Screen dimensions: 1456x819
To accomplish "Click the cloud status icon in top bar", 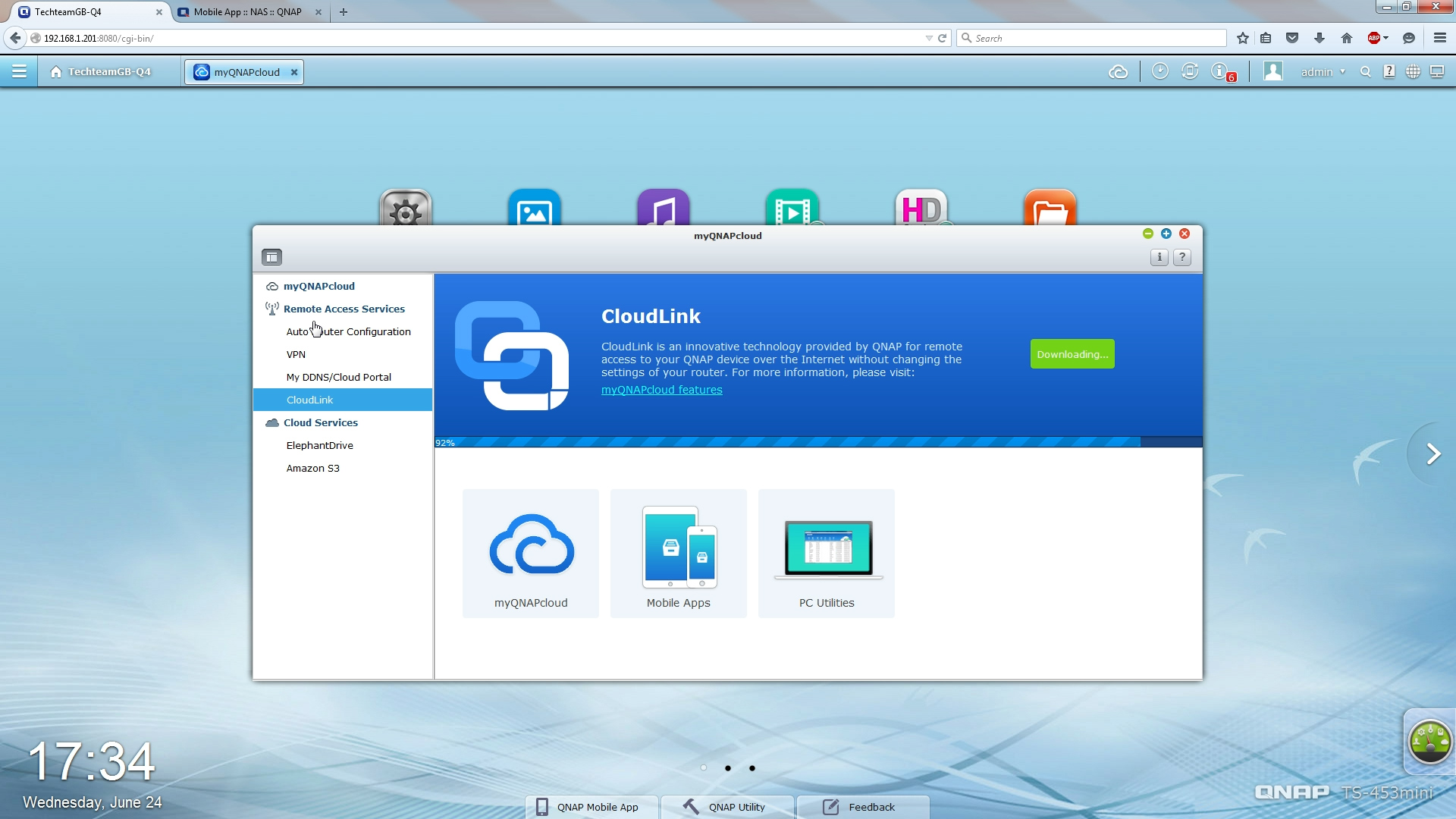I will 1118,72.
